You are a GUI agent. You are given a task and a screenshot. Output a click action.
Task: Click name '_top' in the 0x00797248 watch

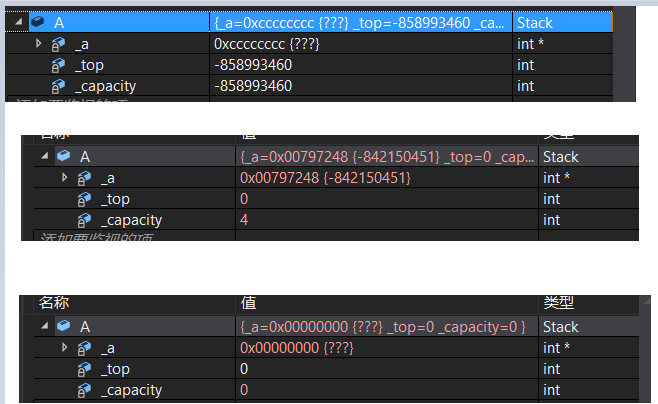[x=115, y=199]
